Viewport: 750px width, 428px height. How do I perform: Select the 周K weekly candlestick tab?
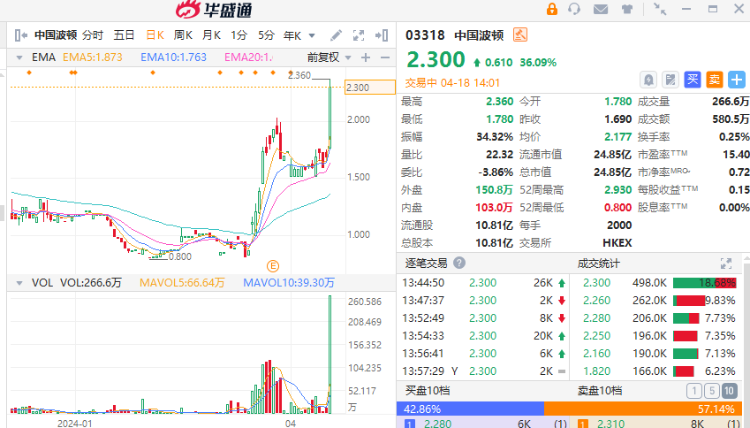183,35
